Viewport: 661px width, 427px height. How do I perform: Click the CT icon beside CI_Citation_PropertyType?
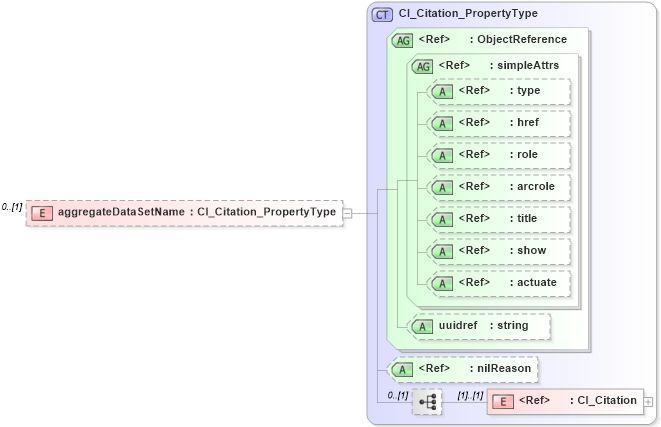382,15
